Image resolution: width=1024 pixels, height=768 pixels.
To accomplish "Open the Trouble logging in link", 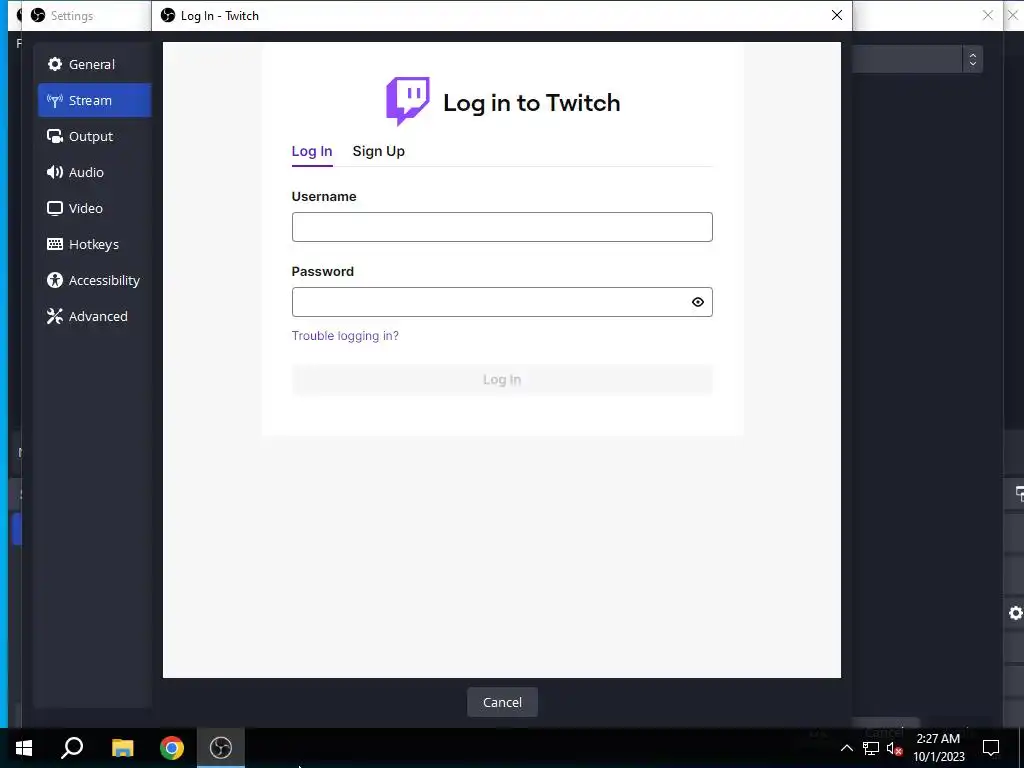I will point(345,336).
